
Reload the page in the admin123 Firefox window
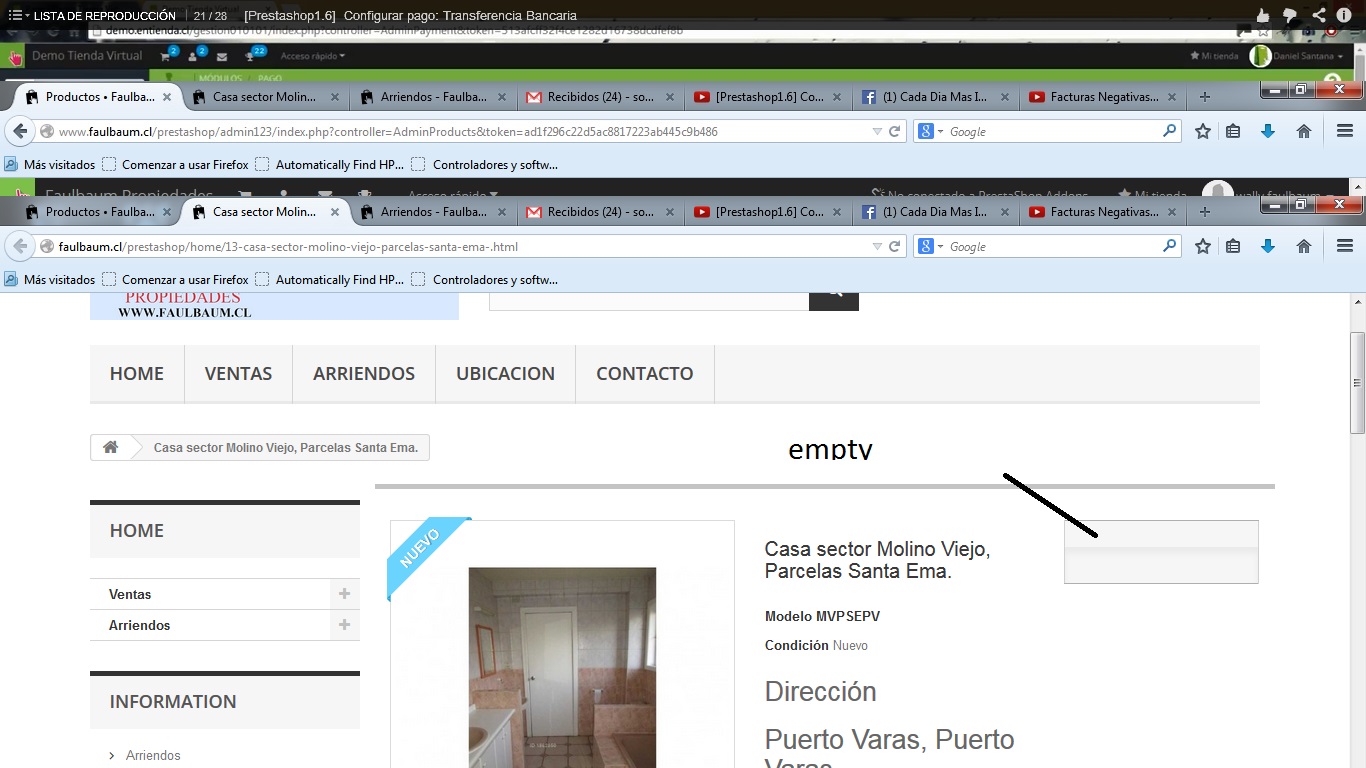[x=895, y=131]
